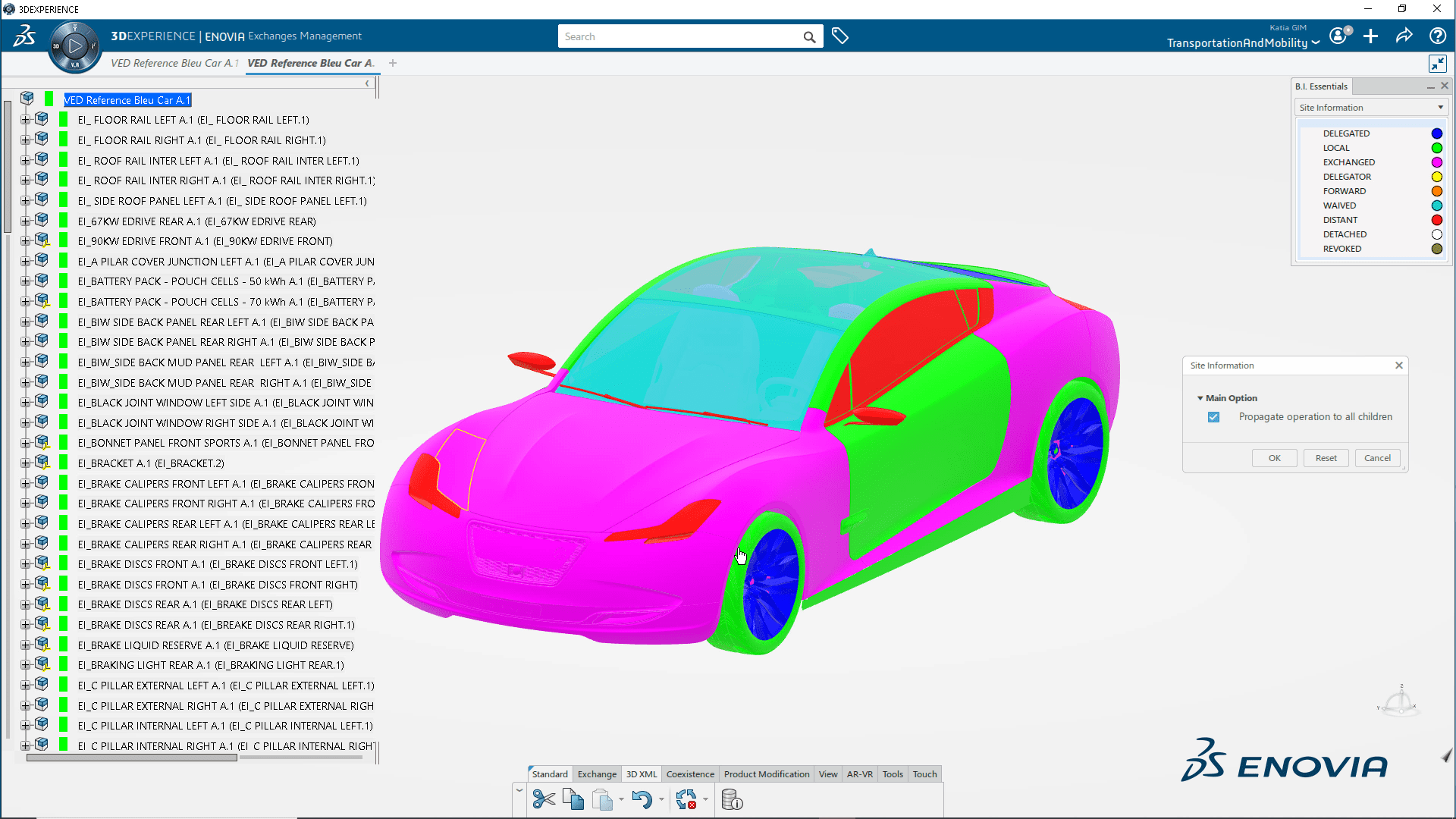Click product icon of EI_67KW EDRIVE REAR row
The height and width of the screenshot is (819, 1456).
[x=42, y=220]
